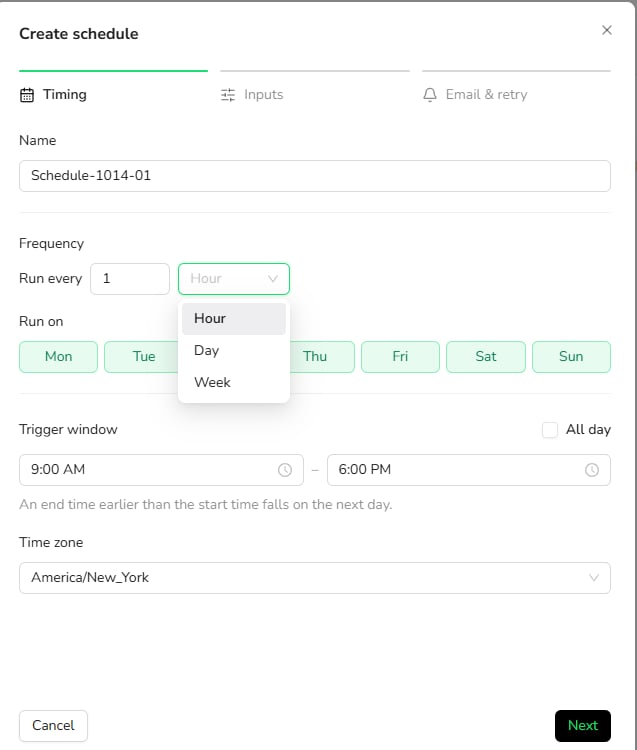Screen dimensions: 637x750
Task: Click the Next button
Action: coord(583,726)
